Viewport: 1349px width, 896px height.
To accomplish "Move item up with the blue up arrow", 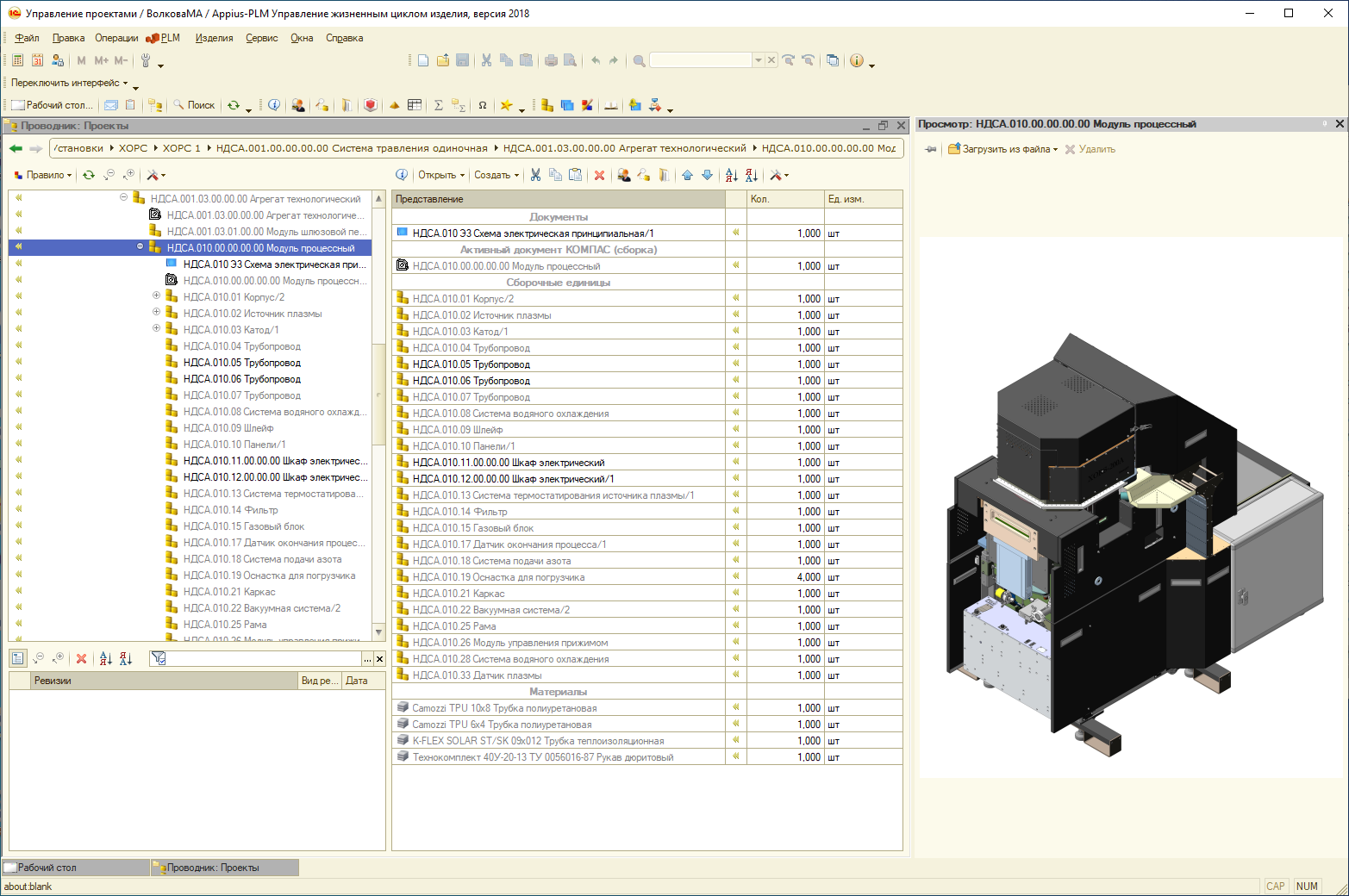I will coord(687,175).
